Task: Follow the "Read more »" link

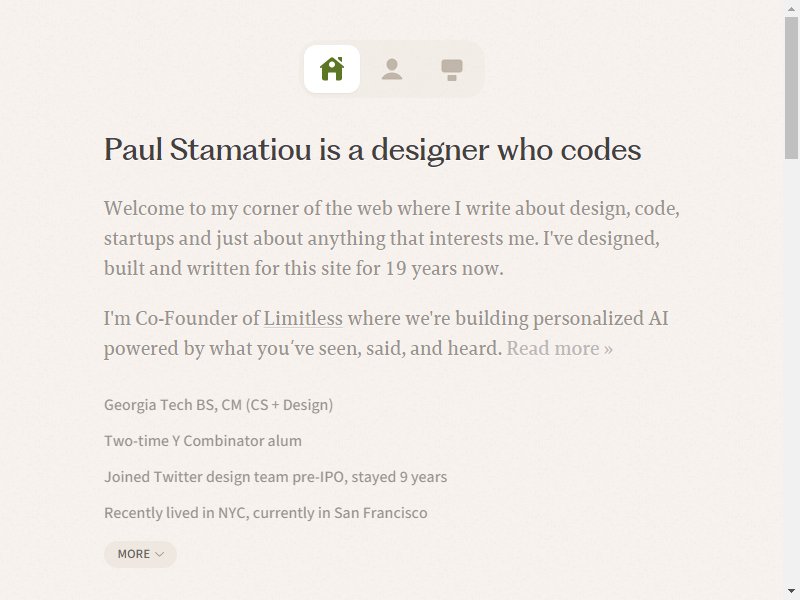Action: pyautogui.click(x=560, y=348)
